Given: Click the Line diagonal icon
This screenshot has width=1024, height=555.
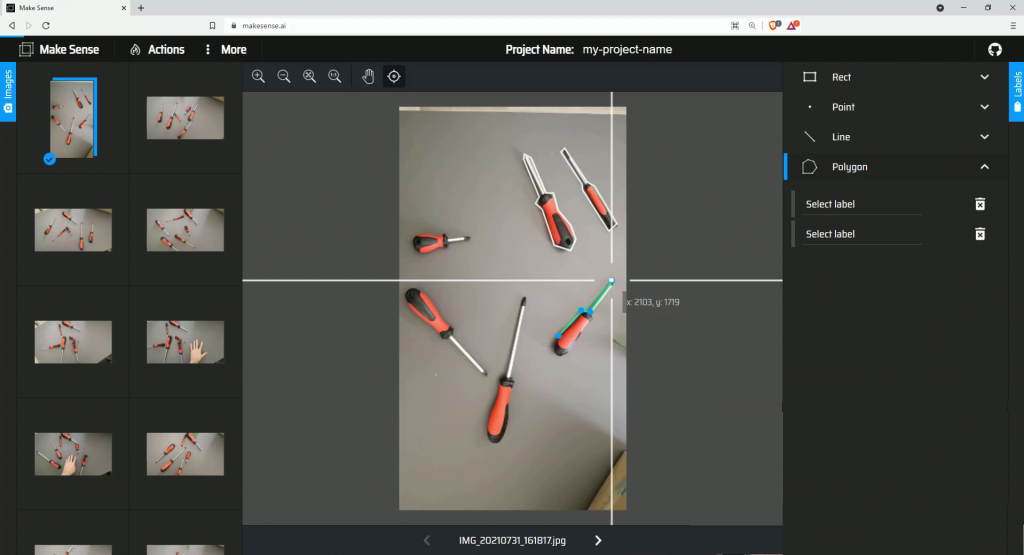Looking at the screenshot, I should (810, 137).
